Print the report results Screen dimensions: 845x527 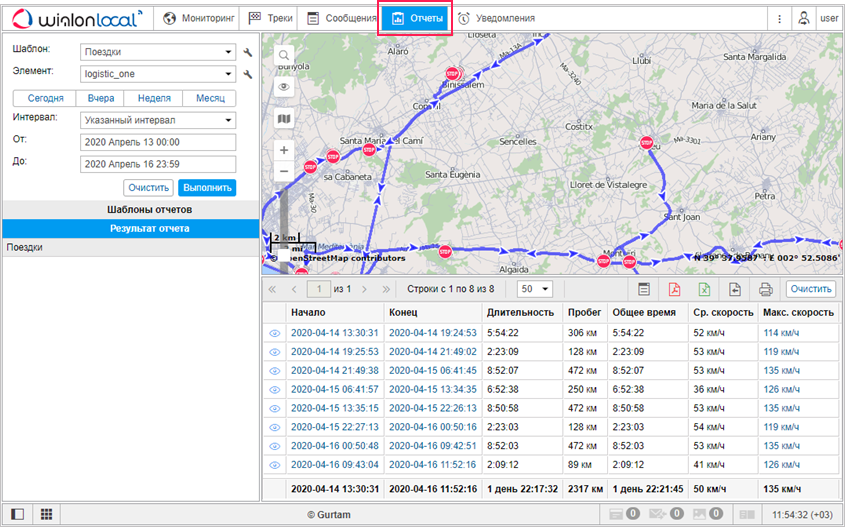click(765, 289)
